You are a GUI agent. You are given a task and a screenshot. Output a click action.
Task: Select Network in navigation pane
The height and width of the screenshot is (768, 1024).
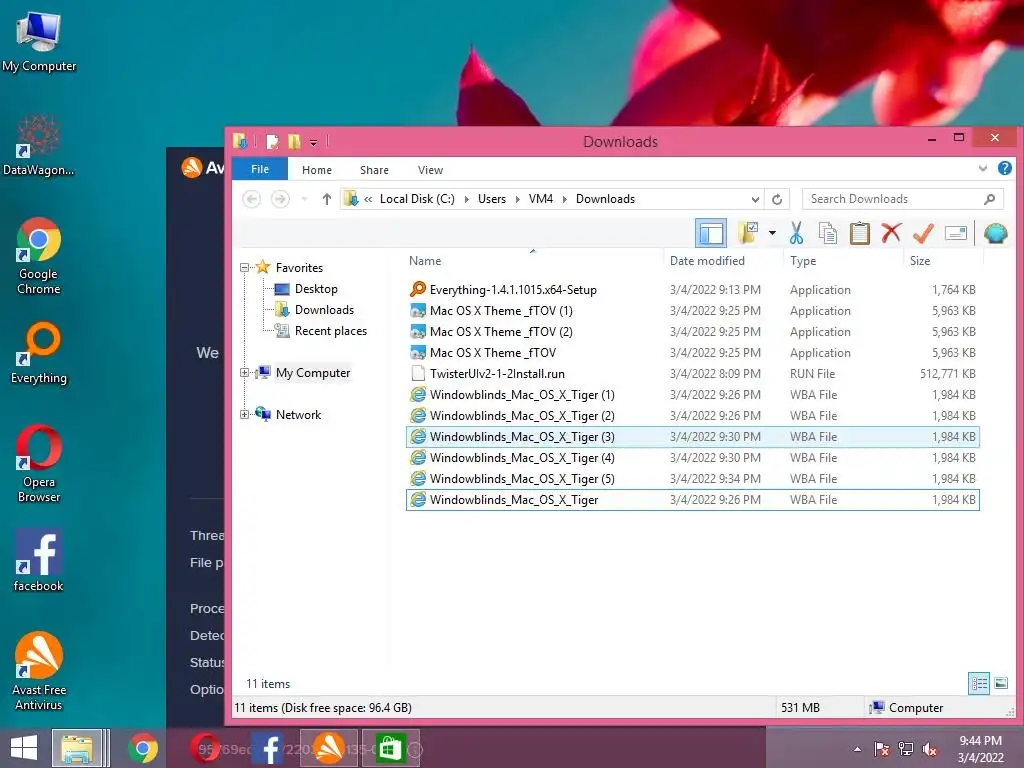[x=288, y=415]
